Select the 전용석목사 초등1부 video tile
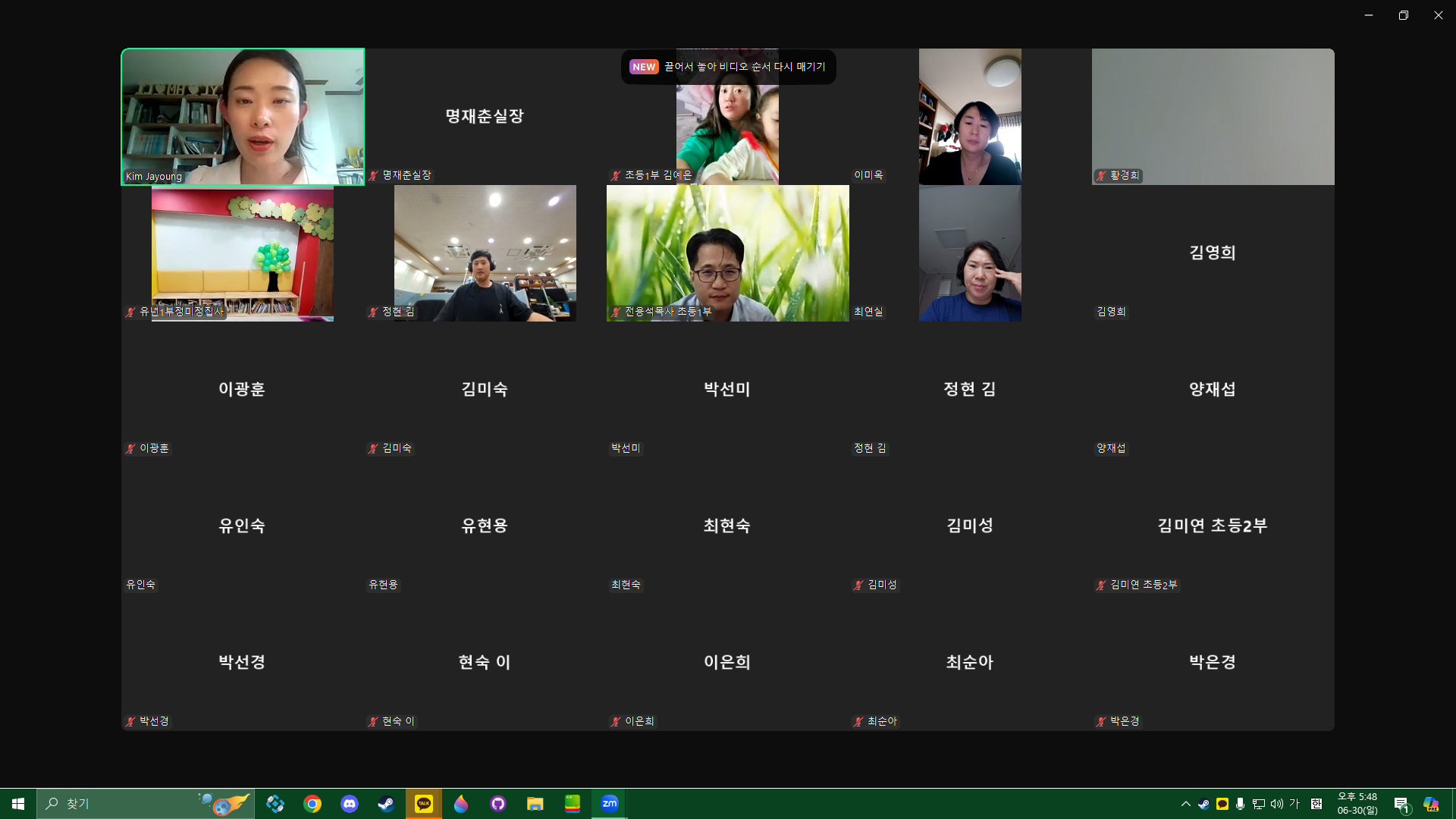The image size is (1456, 819). (728, 253)
